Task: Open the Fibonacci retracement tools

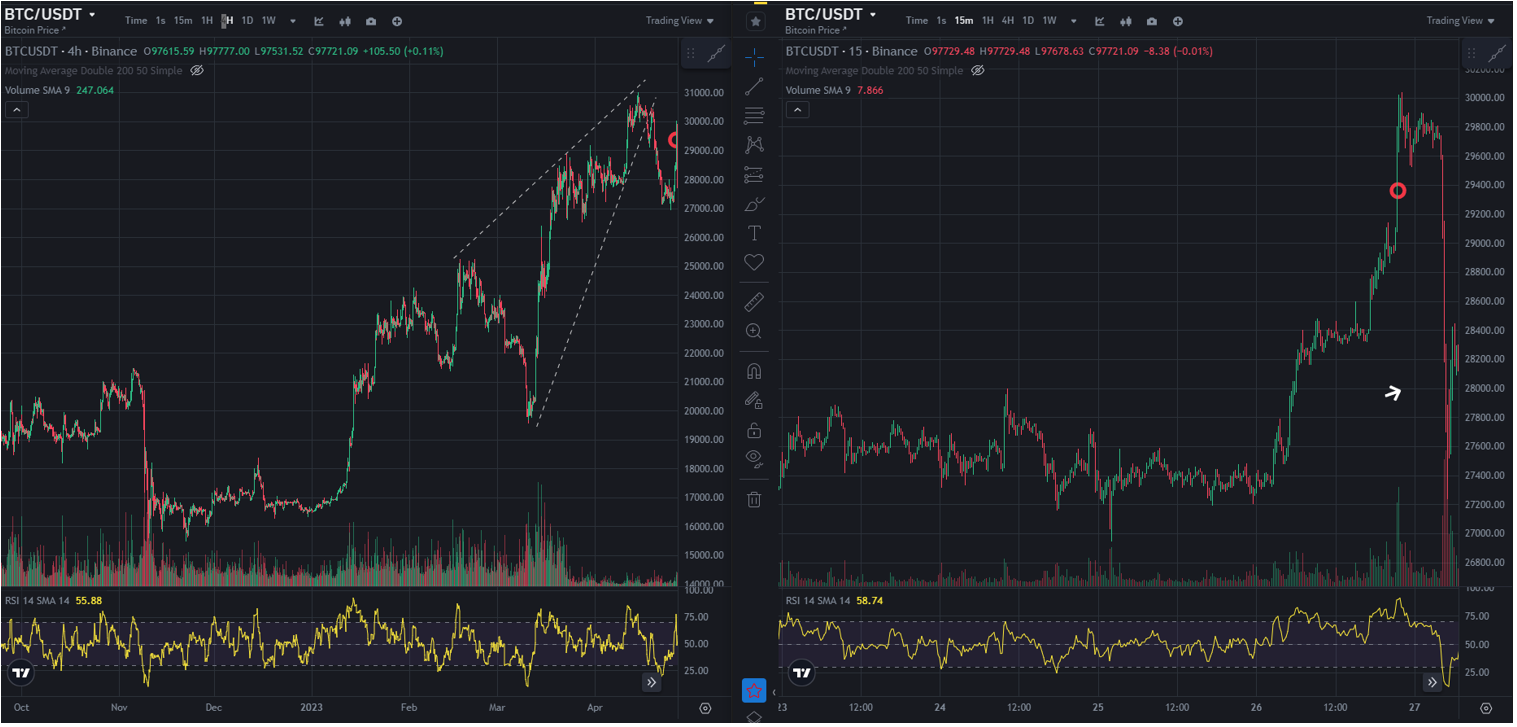Action: 754,116
